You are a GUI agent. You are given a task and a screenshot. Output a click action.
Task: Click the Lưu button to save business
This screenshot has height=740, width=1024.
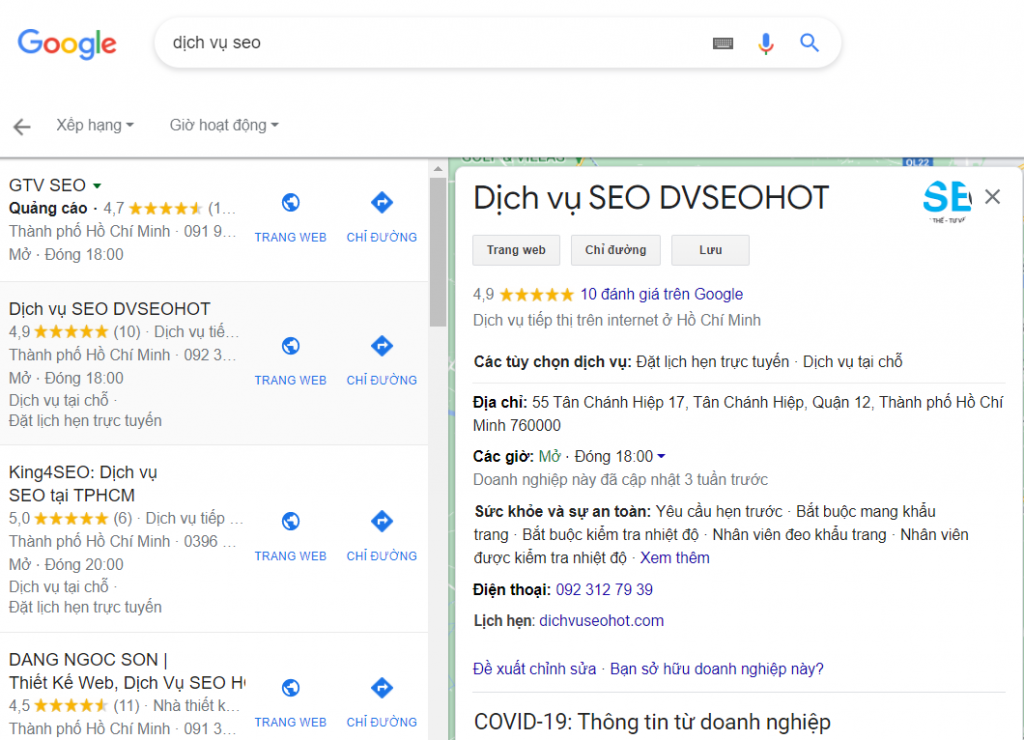[710, 250]
